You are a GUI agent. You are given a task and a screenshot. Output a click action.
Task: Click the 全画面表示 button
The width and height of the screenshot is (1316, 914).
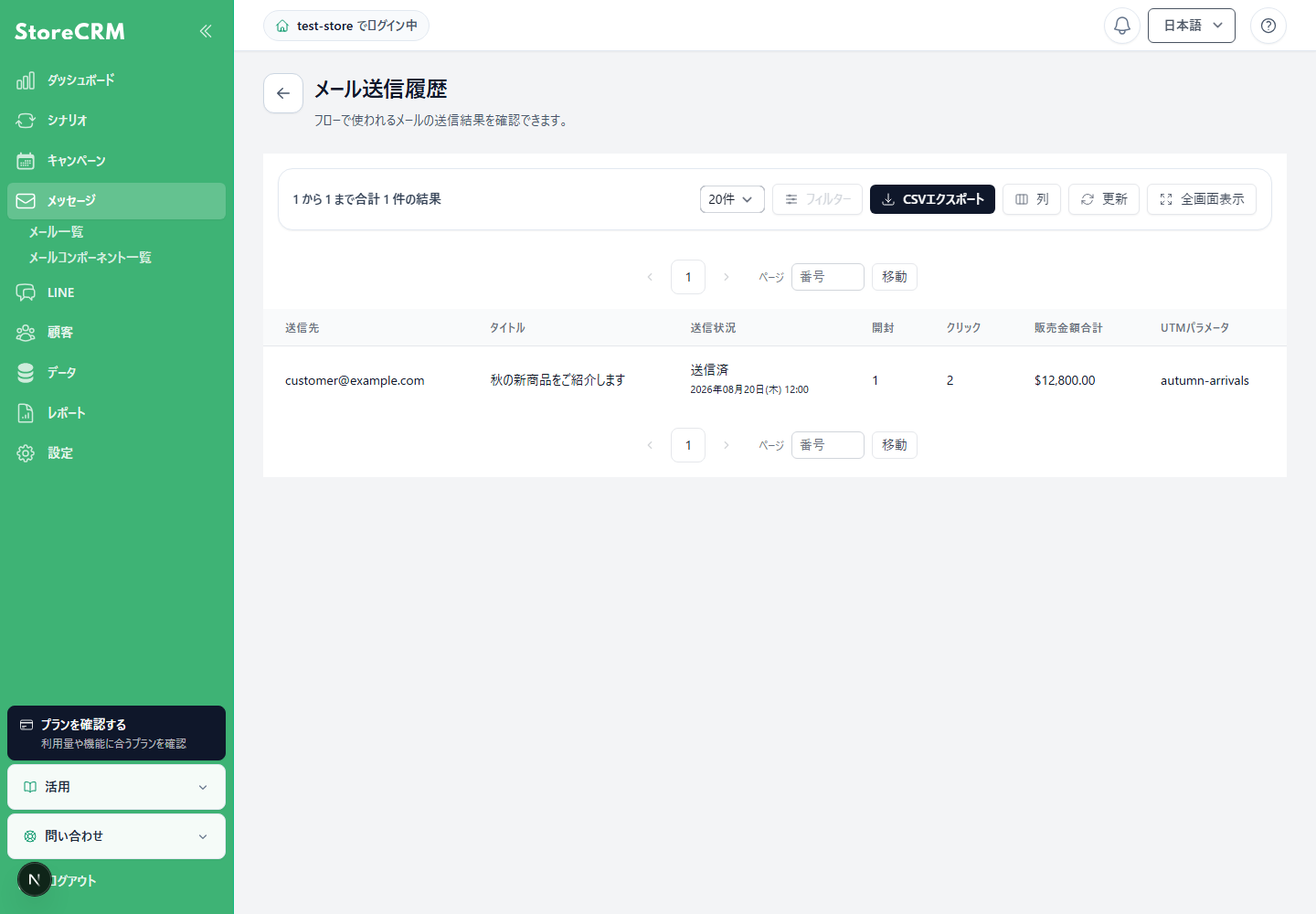click(x=1202, y=199)
